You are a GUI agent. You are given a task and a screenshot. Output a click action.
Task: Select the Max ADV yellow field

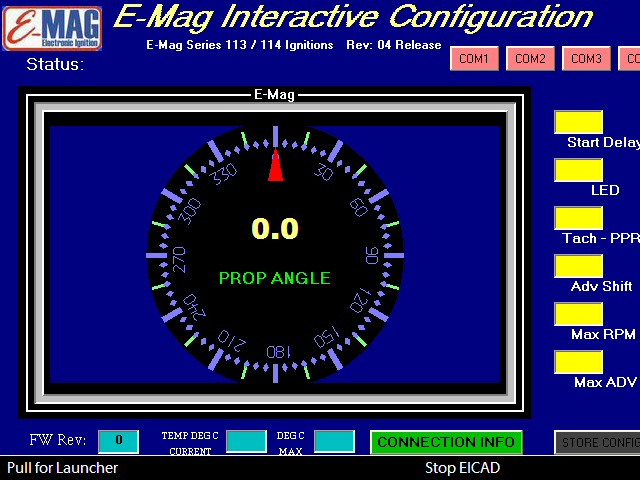pos(578,362)
